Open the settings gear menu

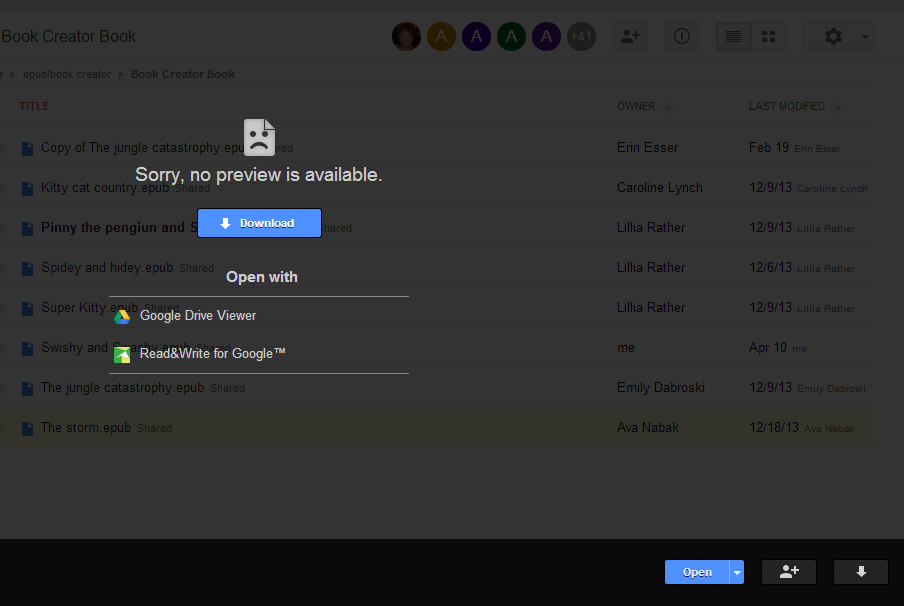click(x=833, y=37)
